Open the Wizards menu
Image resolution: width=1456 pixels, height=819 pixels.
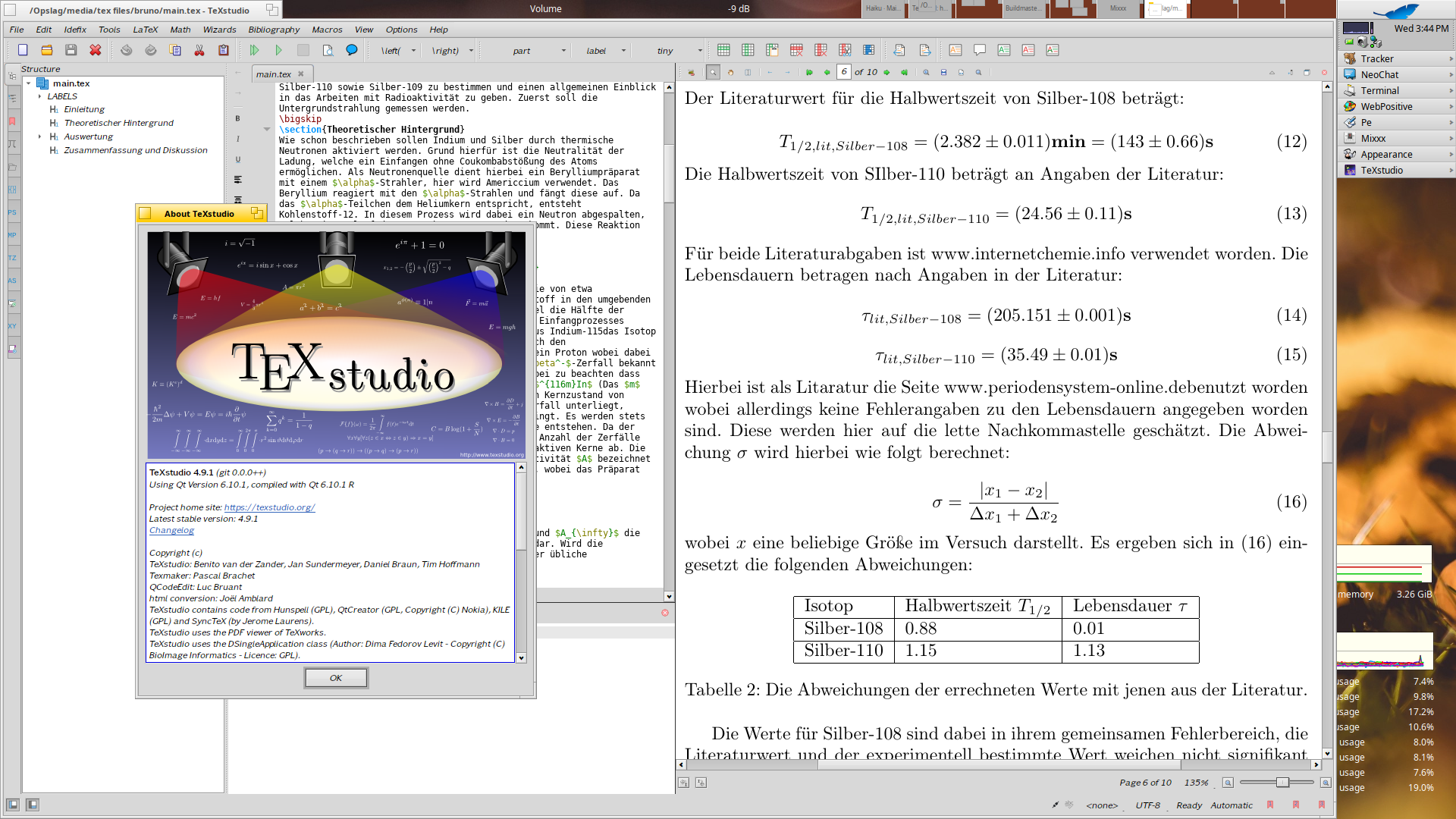[x=219, y=30]
